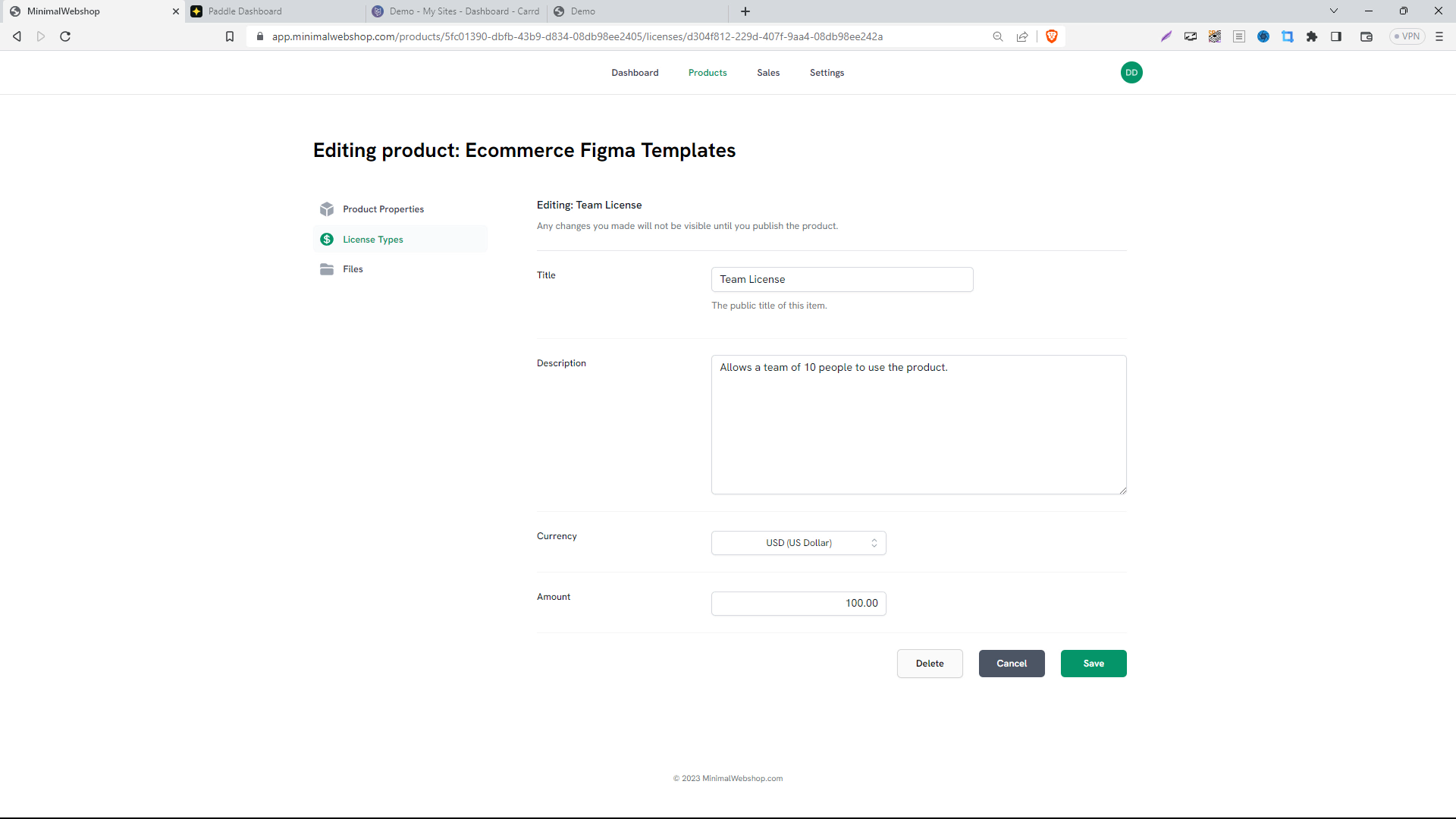This screenshot has width=1456, height=819.
Task: Click the padlock site info icon
Action: (260, 36)
